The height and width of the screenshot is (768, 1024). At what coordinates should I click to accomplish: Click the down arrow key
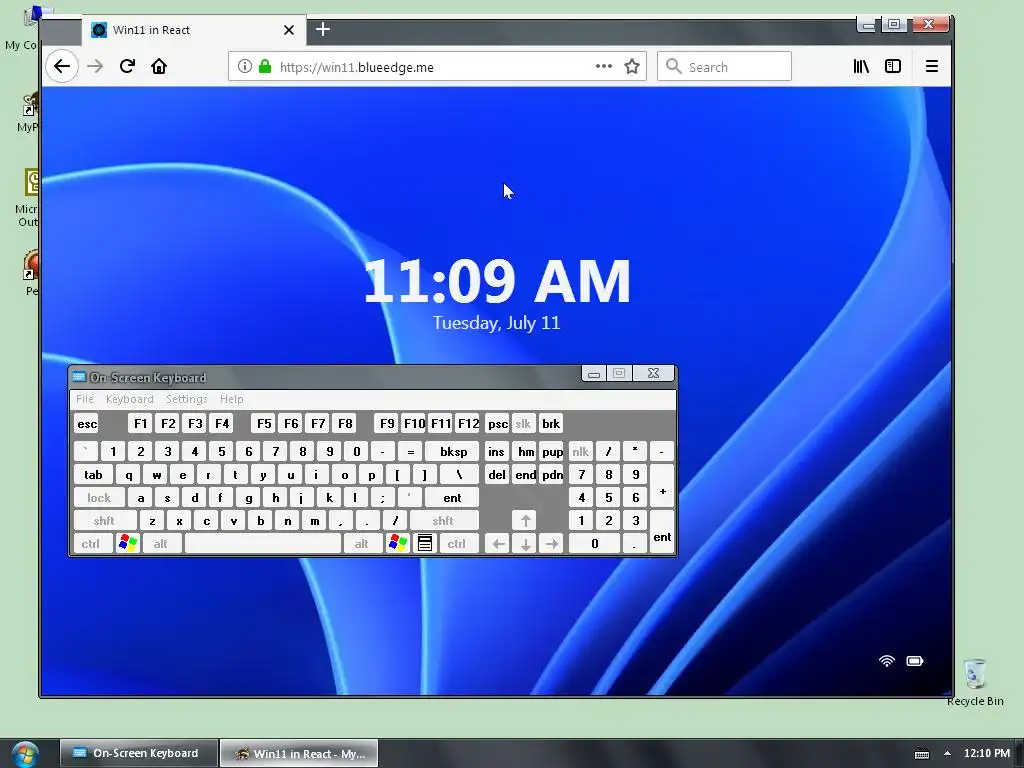(525, 544)
